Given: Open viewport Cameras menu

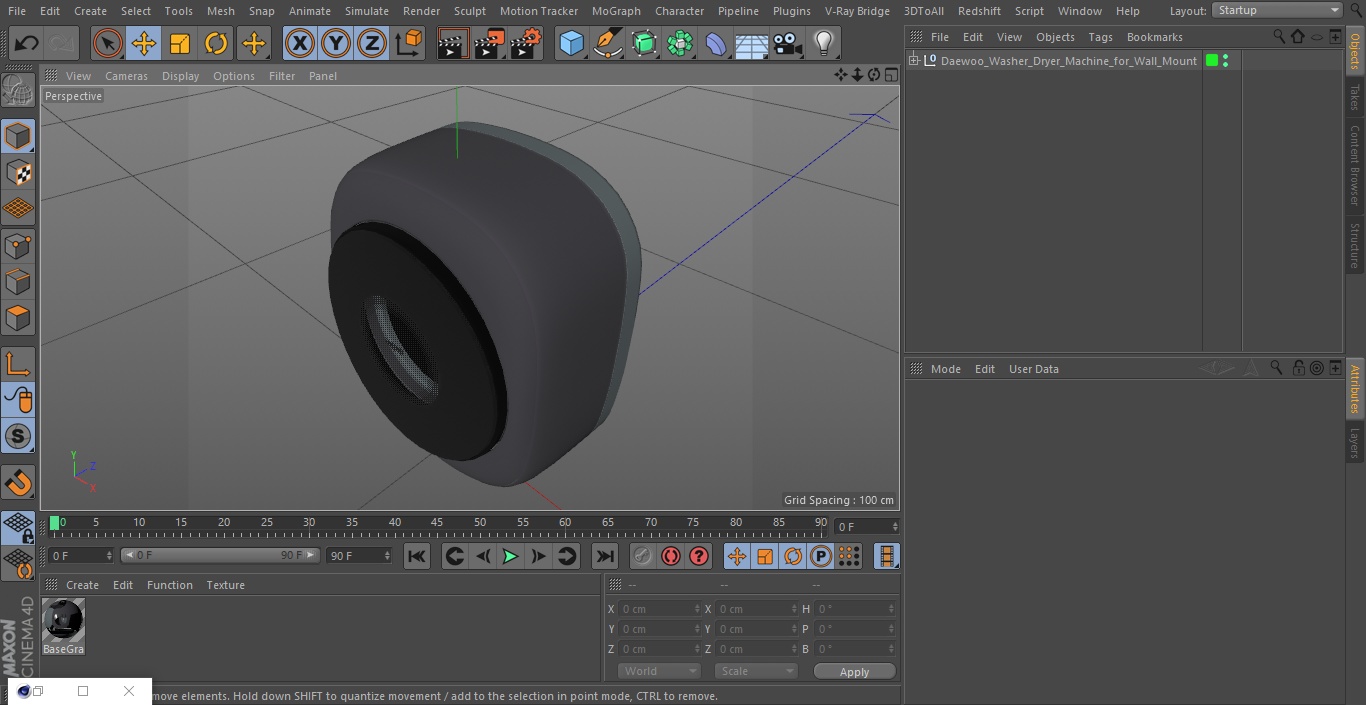Looking at the screenshot, I should (x=126, y=76).
